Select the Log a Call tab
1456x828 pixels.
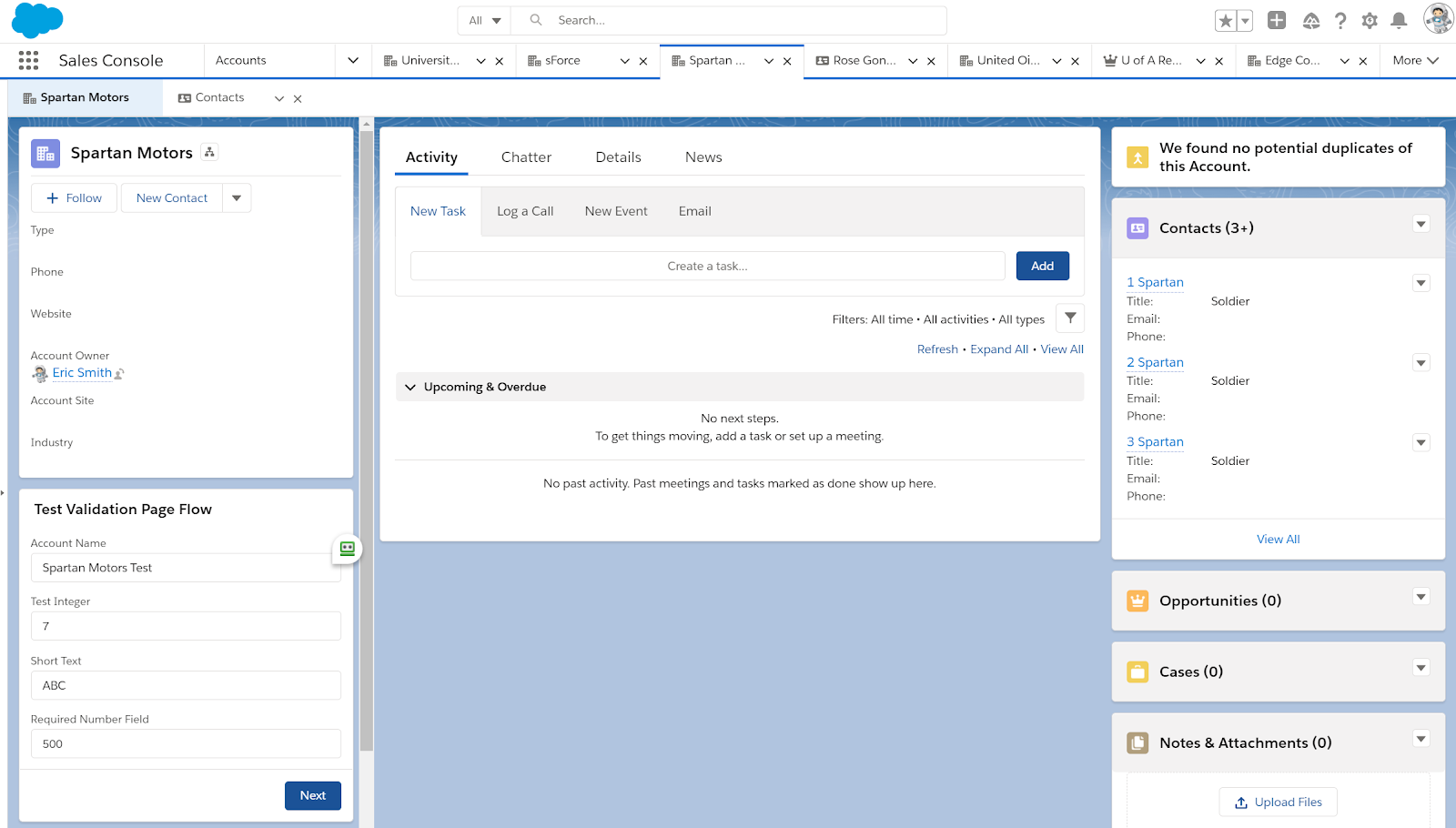pyautogui.click(x=525, y=211)
